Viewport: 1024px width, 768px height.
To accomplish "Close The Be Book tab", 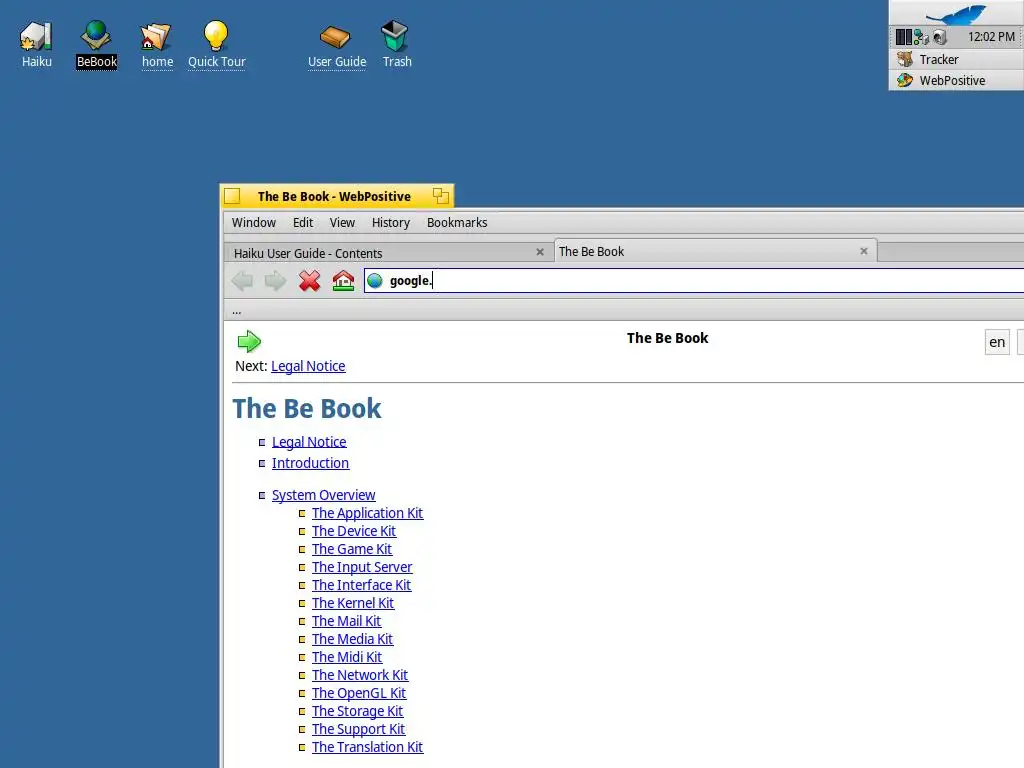I will click(864, 251).
